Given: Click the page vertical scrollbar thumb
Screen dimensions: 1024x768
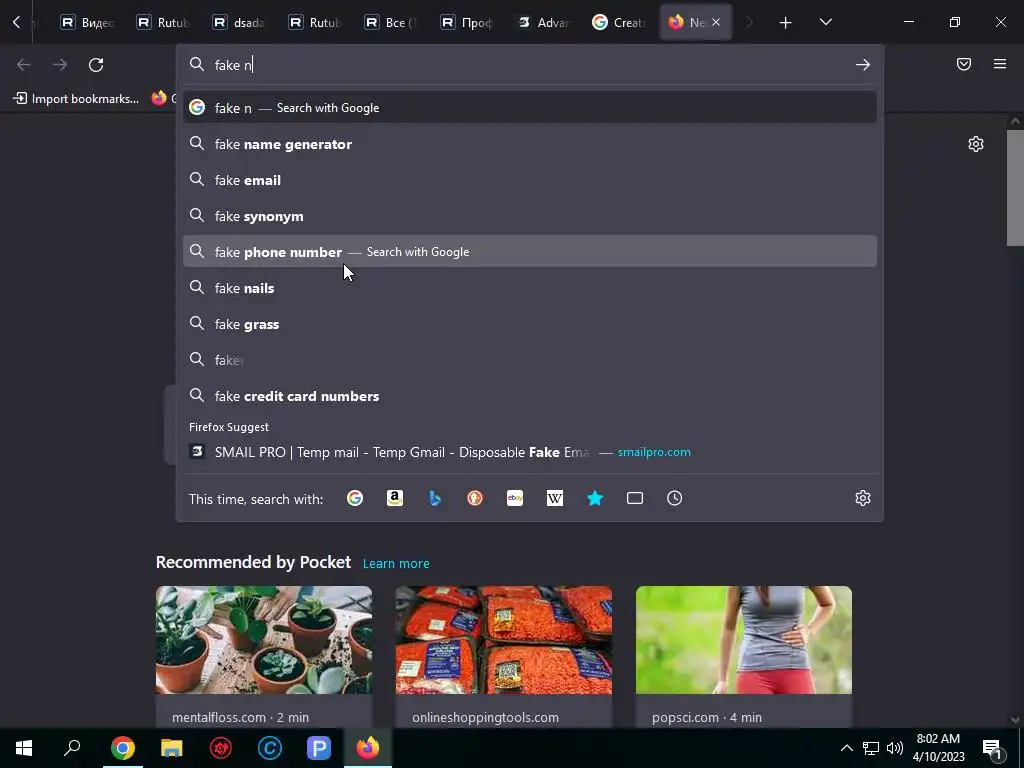Looking at the screenshot, I should coord(1015,188).
